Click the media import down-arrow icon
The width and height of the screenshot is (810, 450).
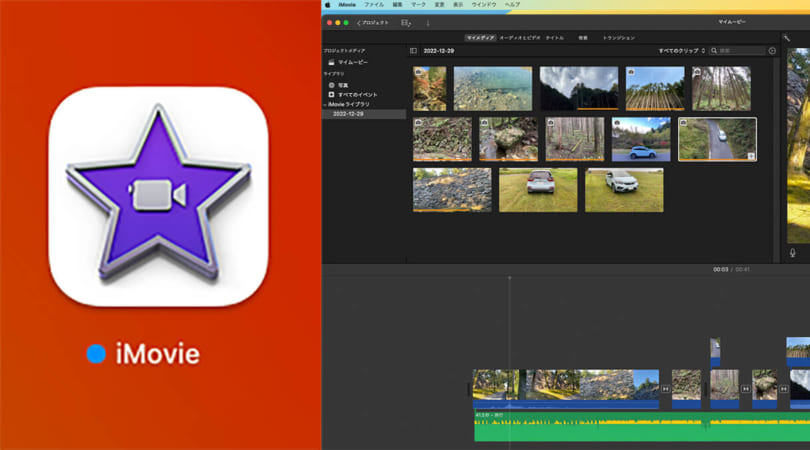[428, 23]
